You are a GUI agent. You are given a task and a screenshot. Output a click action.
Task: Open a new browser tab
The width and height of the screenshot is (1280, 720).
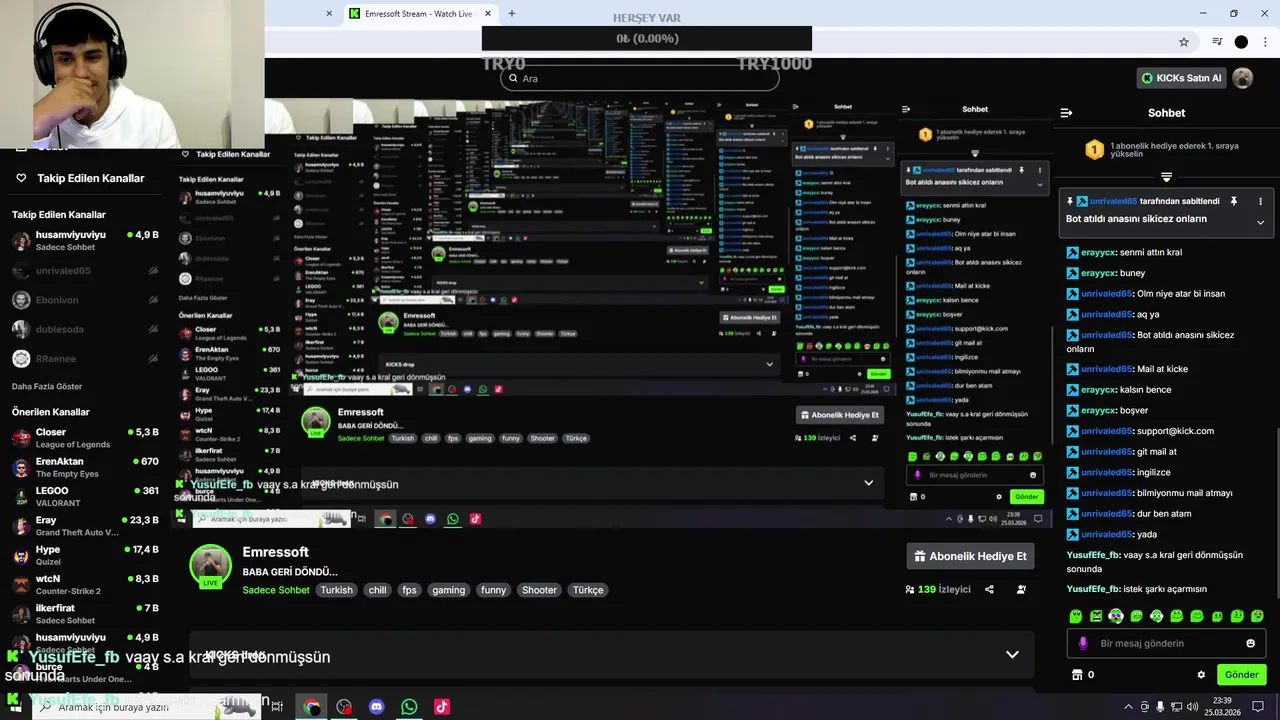512,14
